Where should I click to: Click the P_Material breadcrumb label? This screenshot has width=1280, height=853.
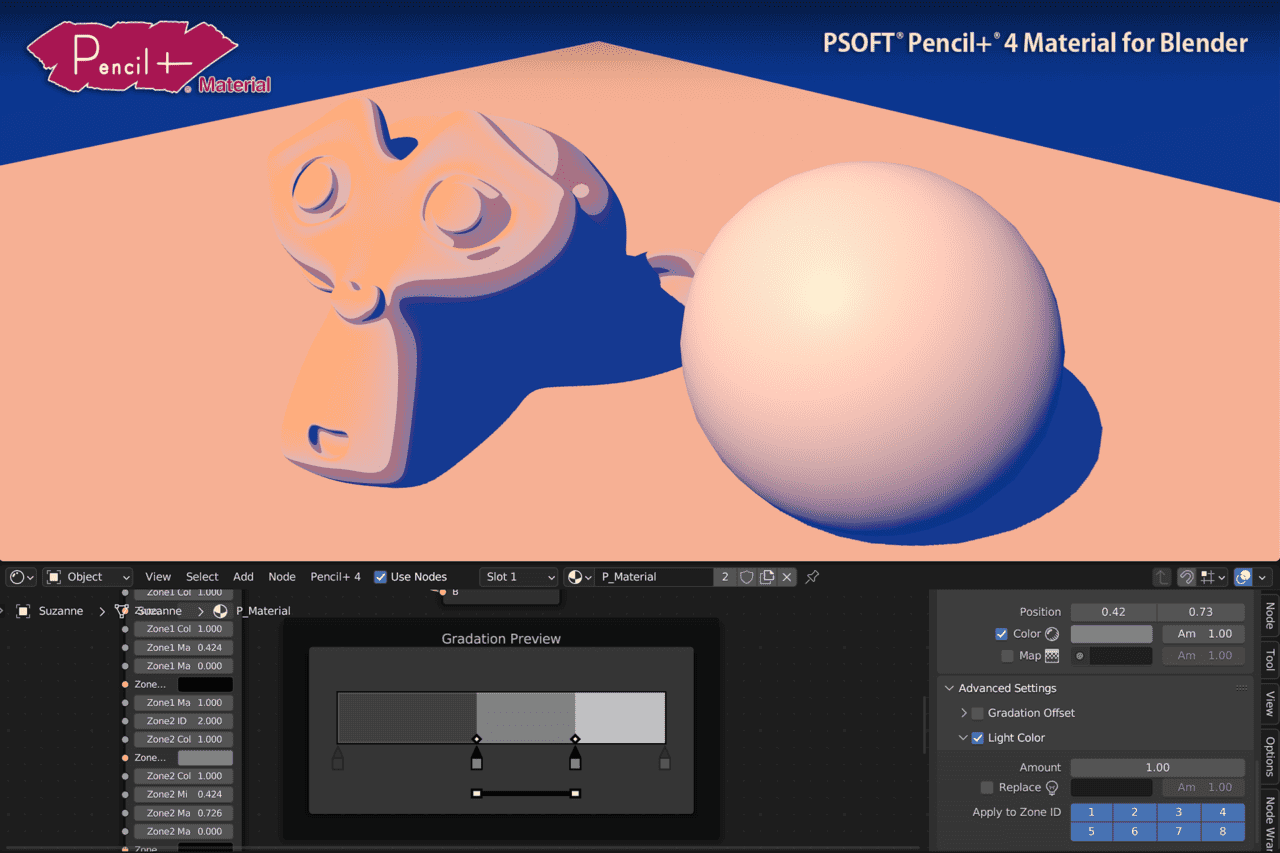[x=263, y=611]
